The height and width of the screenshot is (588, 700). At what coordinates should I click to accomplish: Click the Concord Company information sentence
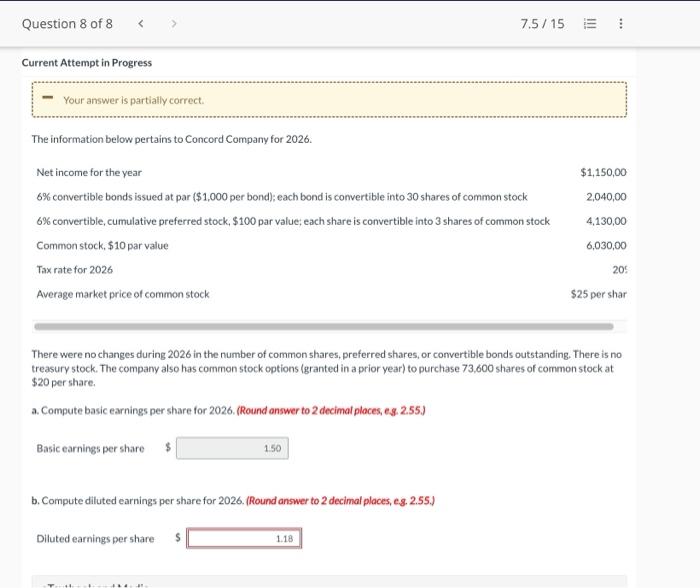[x=172, y=139]
